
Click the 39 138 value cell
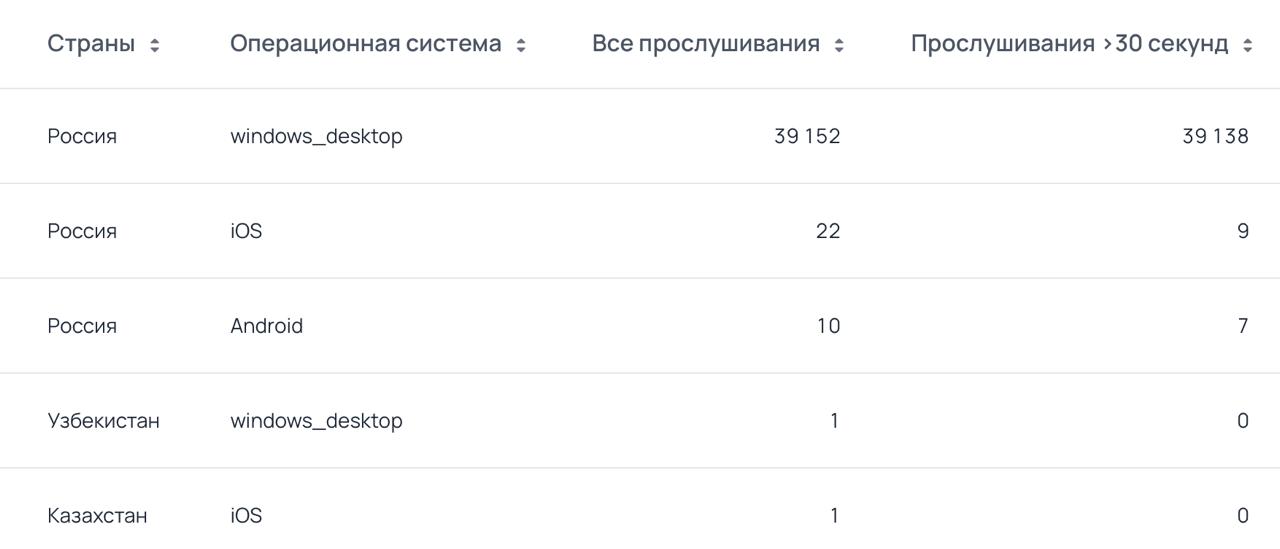(1215, 136)
